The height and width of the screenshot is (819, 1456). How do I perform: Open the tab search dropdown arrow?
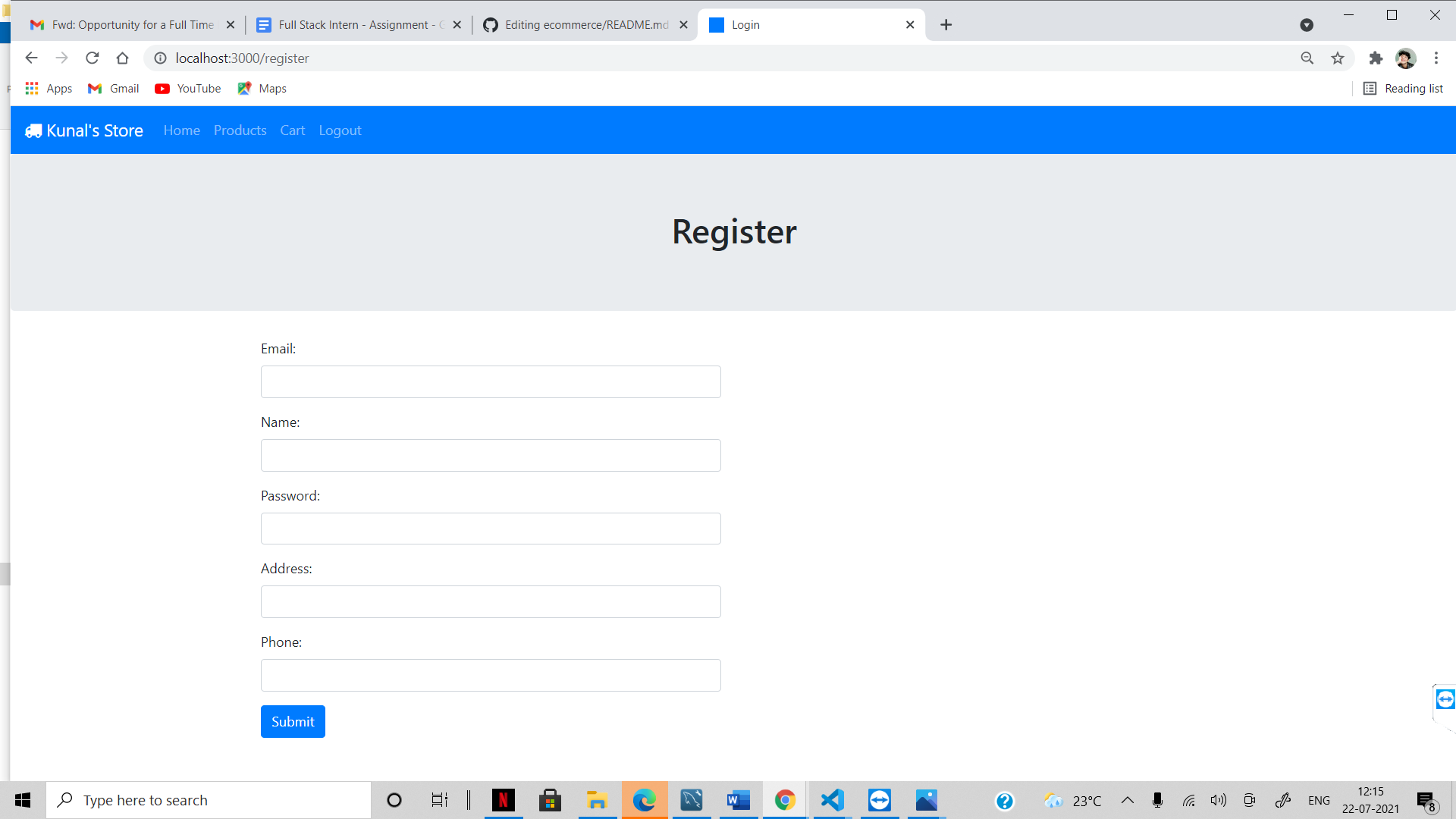tap(1306, 25)
